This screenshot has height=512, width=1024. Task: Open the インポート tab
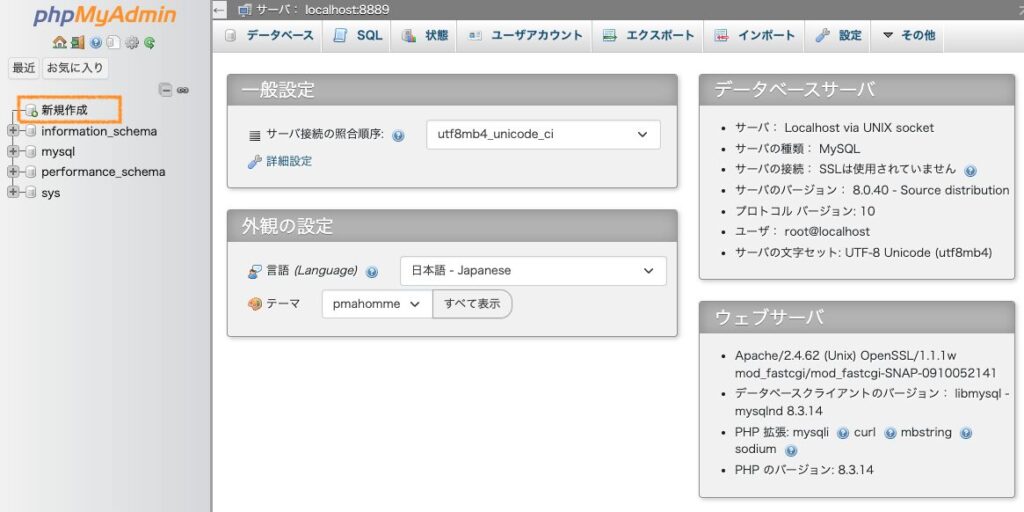click(754, 35)
